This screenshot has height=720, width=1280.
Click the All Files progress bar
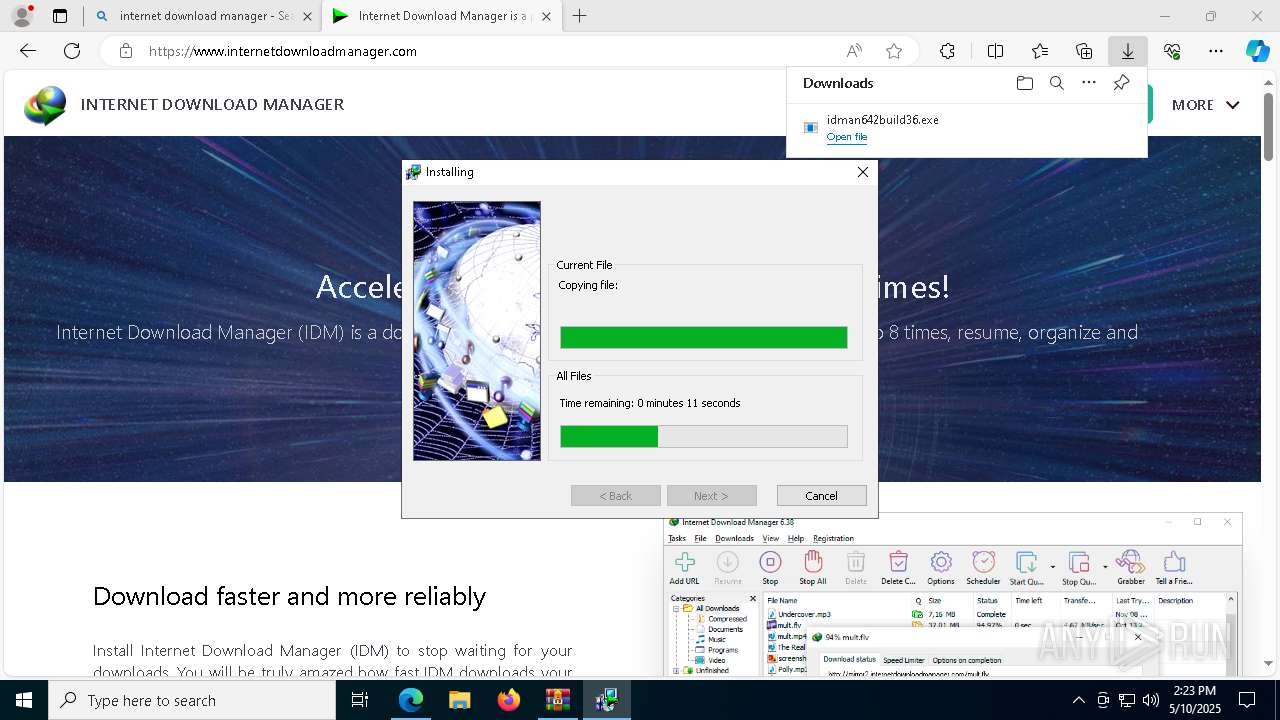tap(703, 436)
